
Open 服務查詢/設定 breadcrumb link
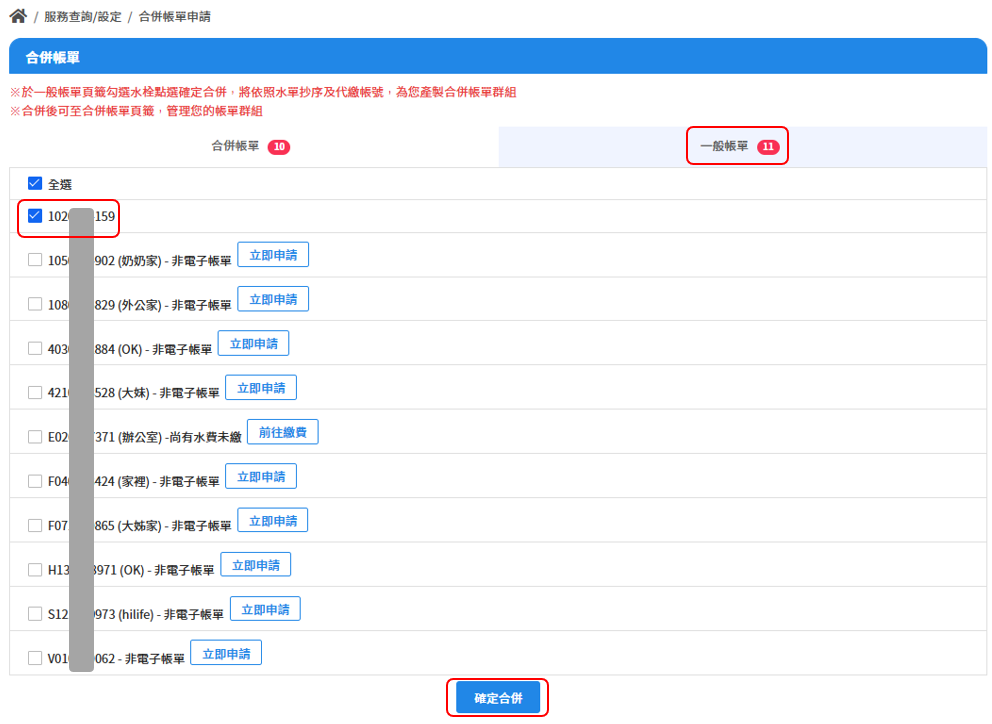(x=82, y=17)
